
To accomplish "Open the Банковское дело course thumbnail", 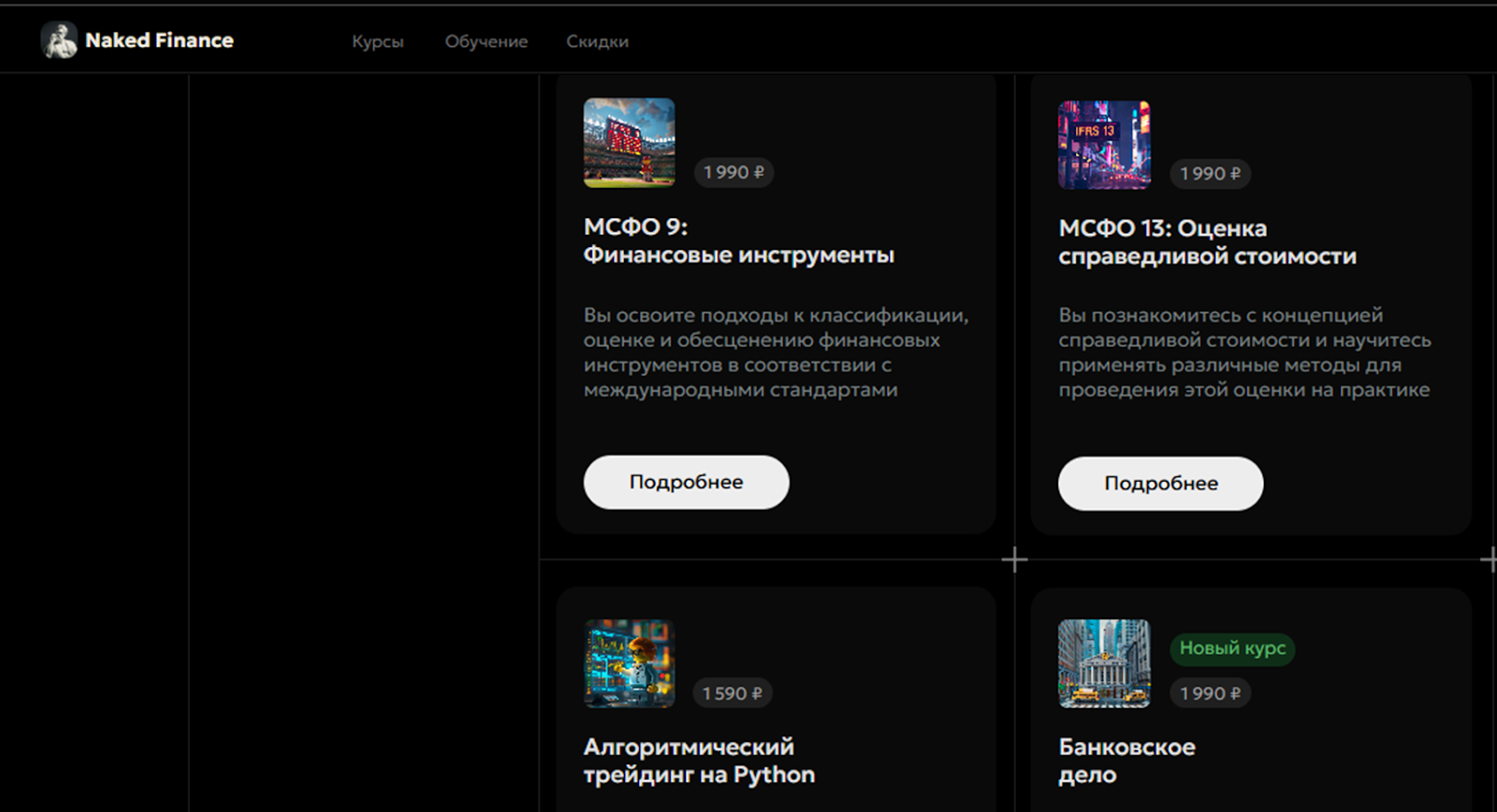I will point(1104,663).
